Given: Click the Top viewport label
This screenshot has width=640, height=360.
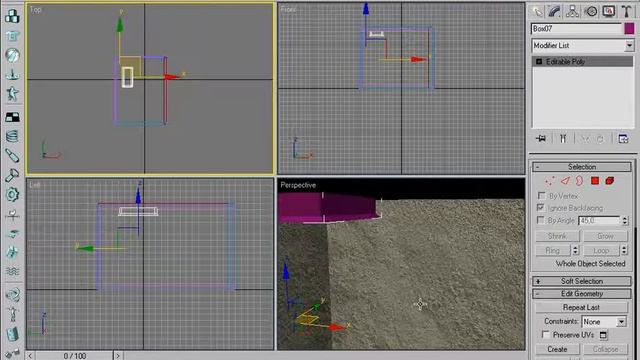Looking at the screenshot, I should tap(36, 9).
